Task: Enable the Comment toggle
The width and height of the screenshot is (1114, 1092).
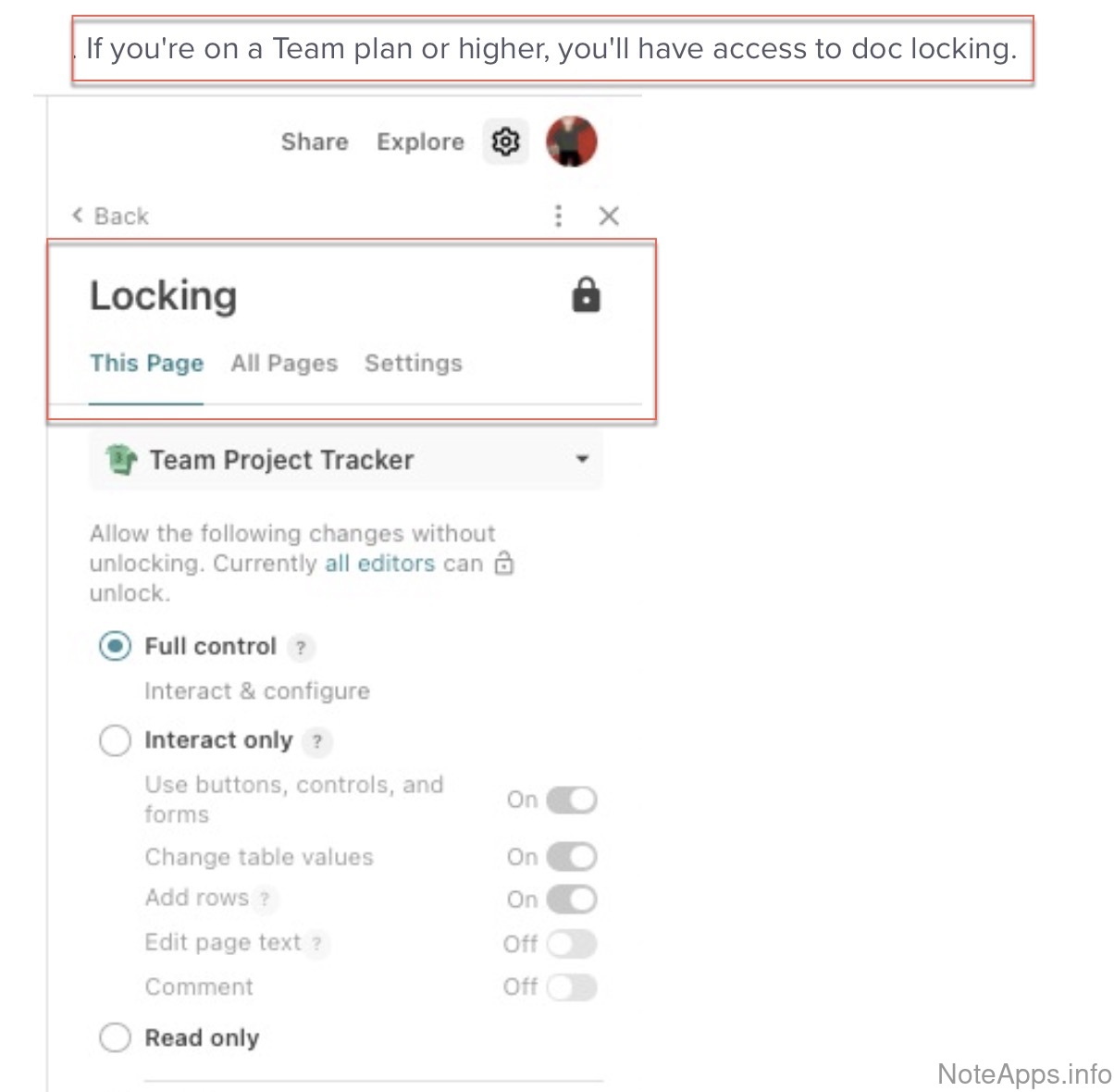Action: [x=571, y=987]
